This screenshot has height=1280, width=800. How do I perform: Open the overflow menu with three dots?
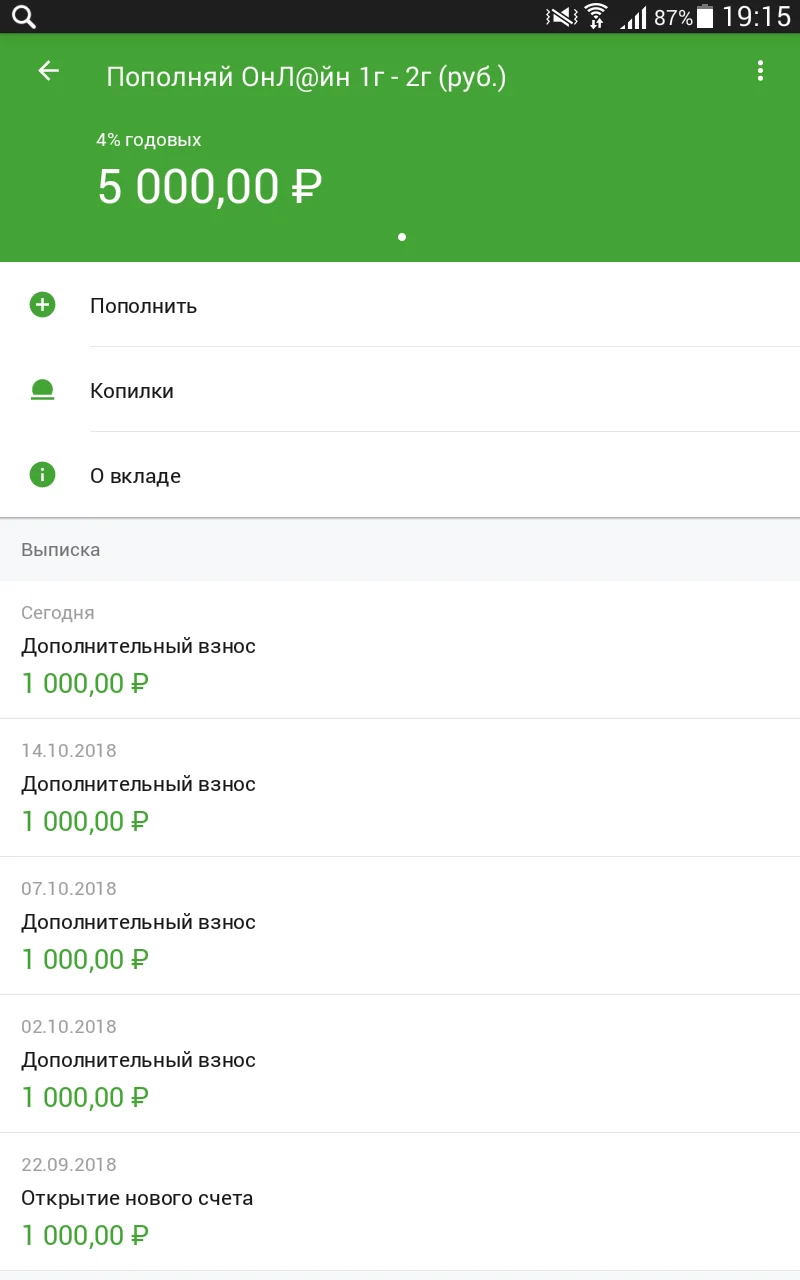tap(760, 71)
